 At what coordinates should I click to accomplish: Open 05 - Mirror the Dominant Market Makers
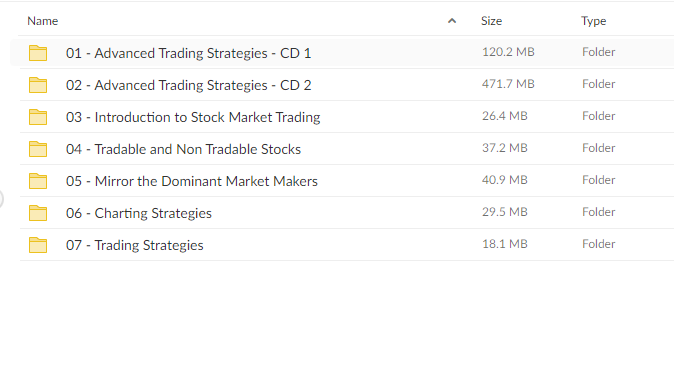192,181
